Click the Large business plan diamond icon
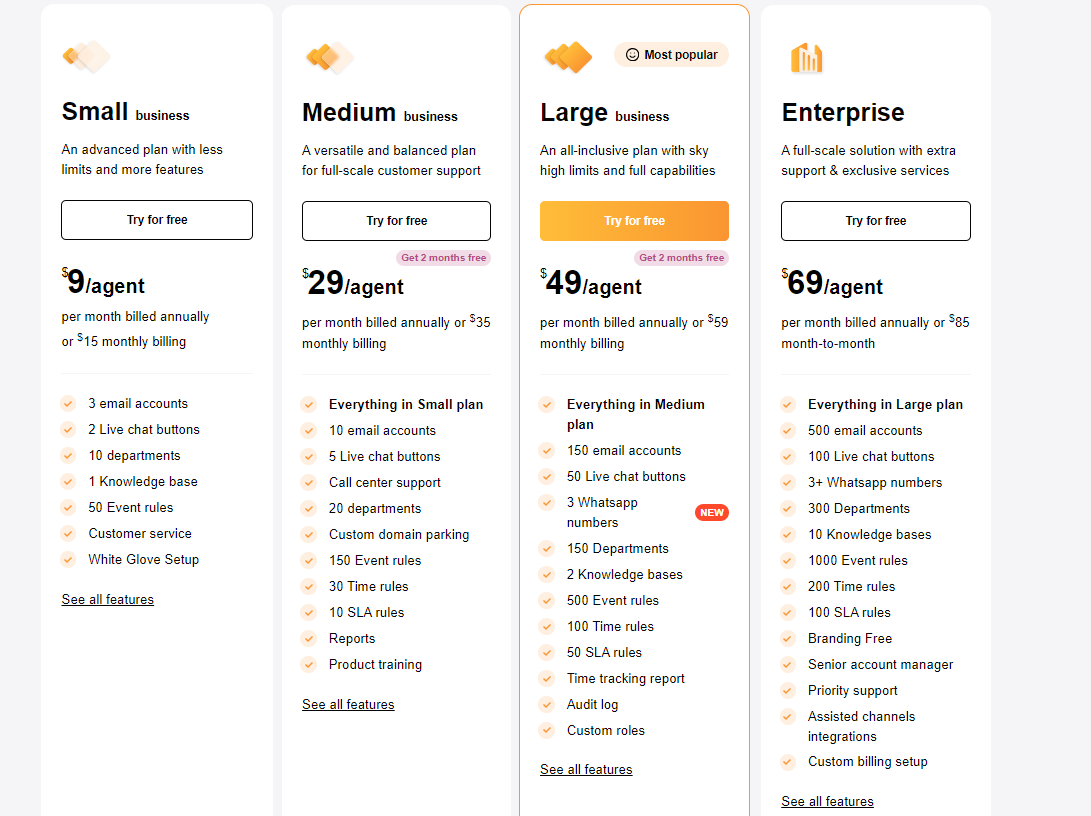 click(x=568, y=57)
